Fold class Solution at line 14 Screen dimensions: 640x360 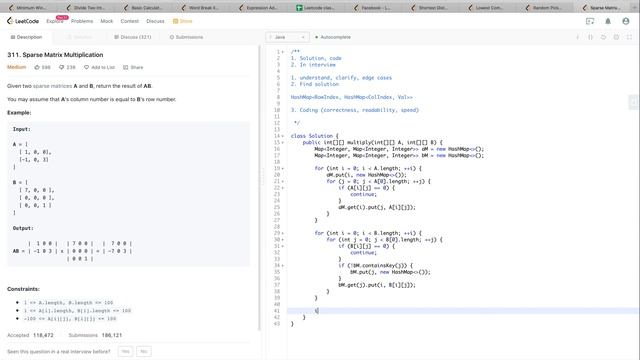tap(283, 136)
